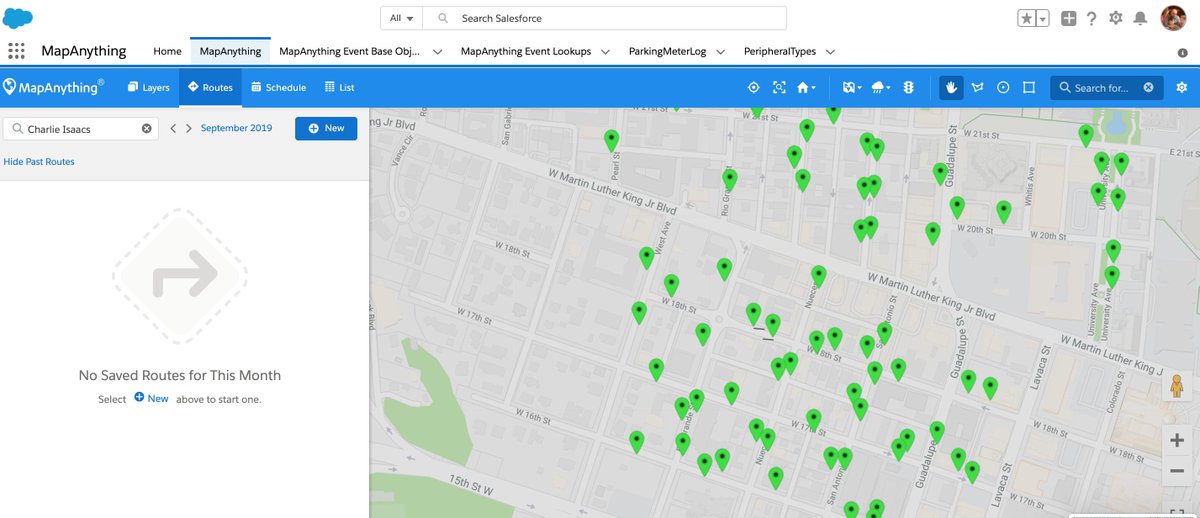Viewport: 1200px width, 518px height.
Task: Open the ParkingMeterLog tab
Action: [669, 51]
